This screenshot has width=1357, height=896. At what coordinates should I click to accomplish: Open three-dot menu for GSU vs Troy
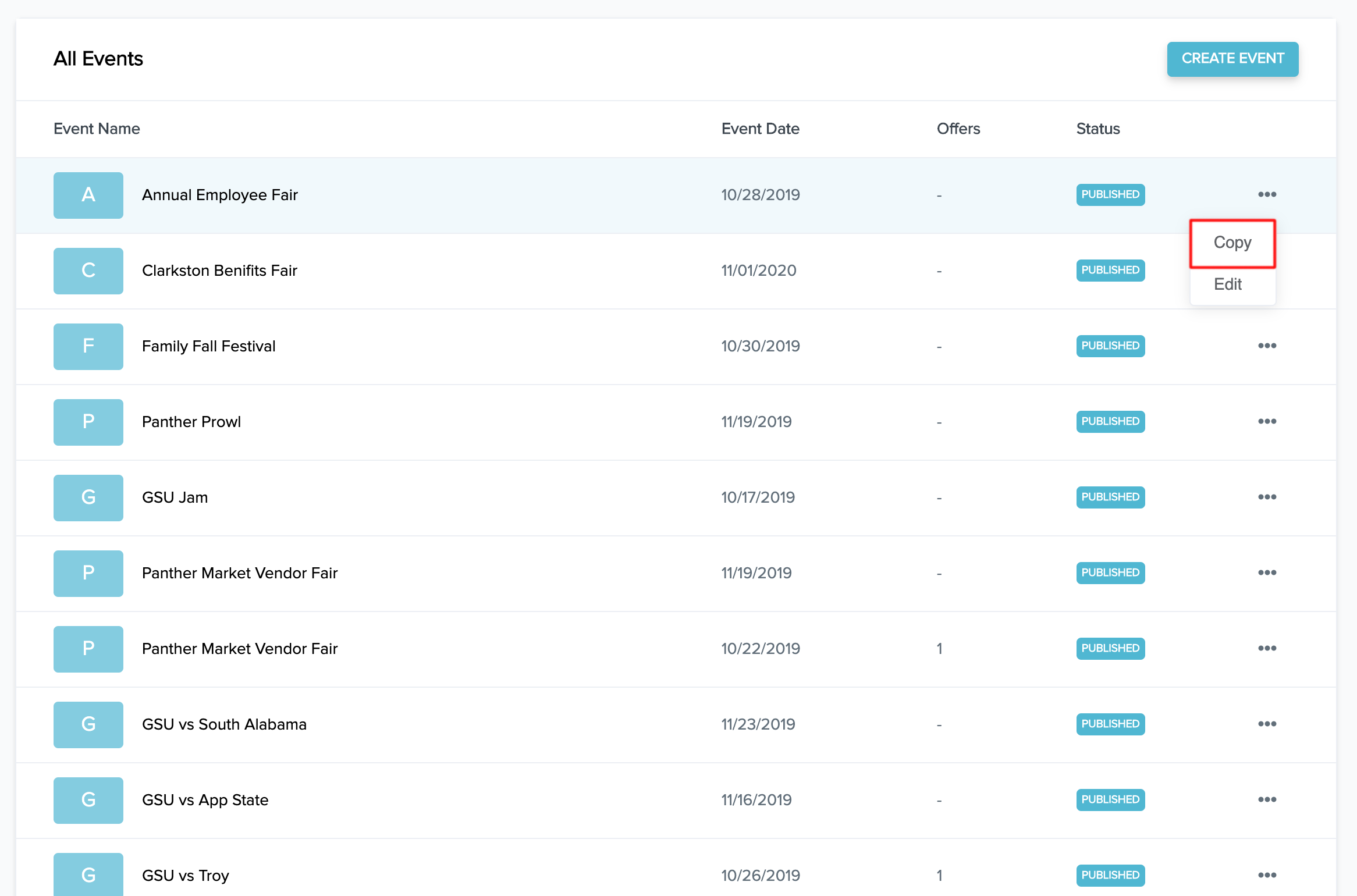(1267, 875)
